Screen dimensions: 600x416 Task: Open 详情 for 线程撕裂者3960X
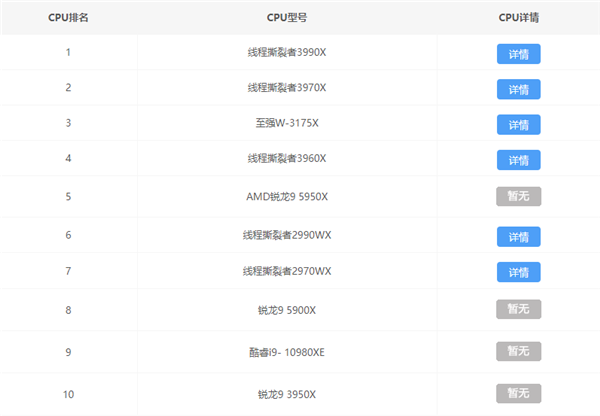tap(518, 160)
